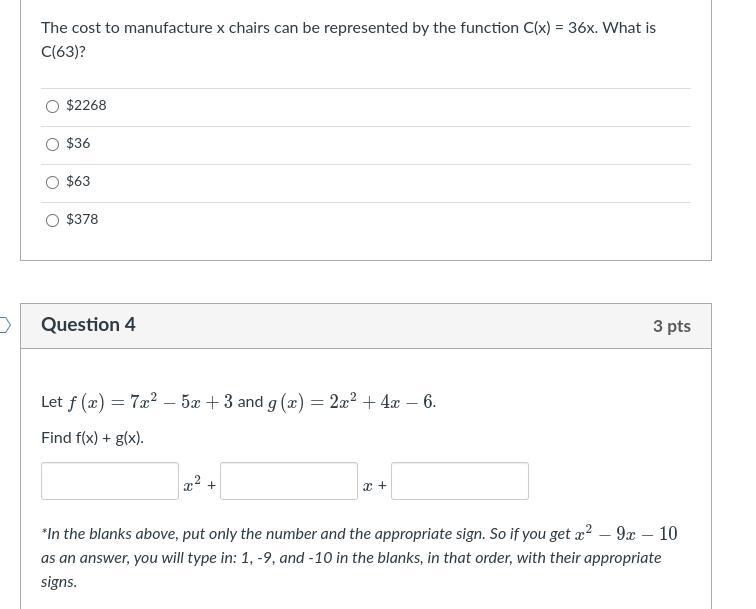The width and height of the screenshot is (756, 609).
Task: Click the g(x) = 2x² + 4x − 6 formula
Action: 352,402
